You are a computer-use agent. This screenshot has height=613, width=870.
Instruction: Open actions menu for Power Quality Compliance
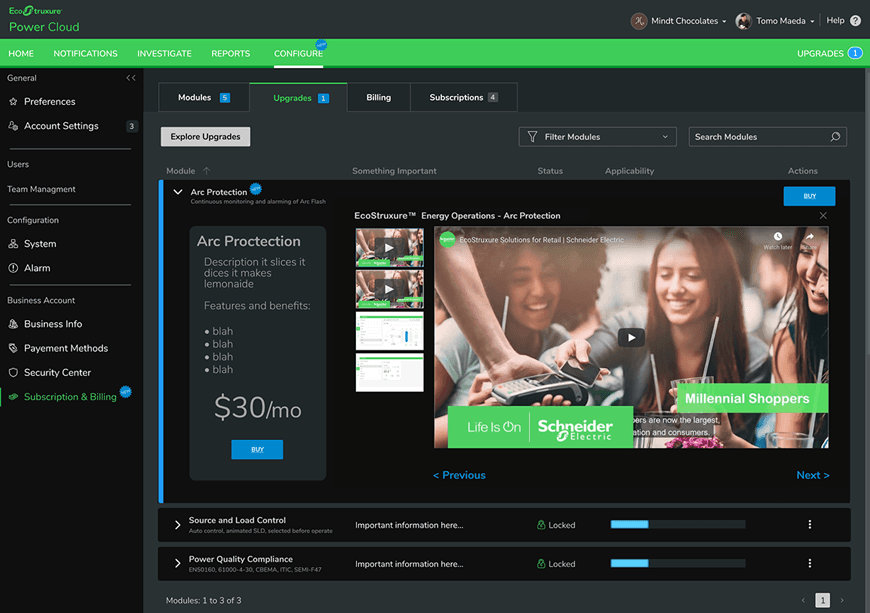[x=810, y=563]
